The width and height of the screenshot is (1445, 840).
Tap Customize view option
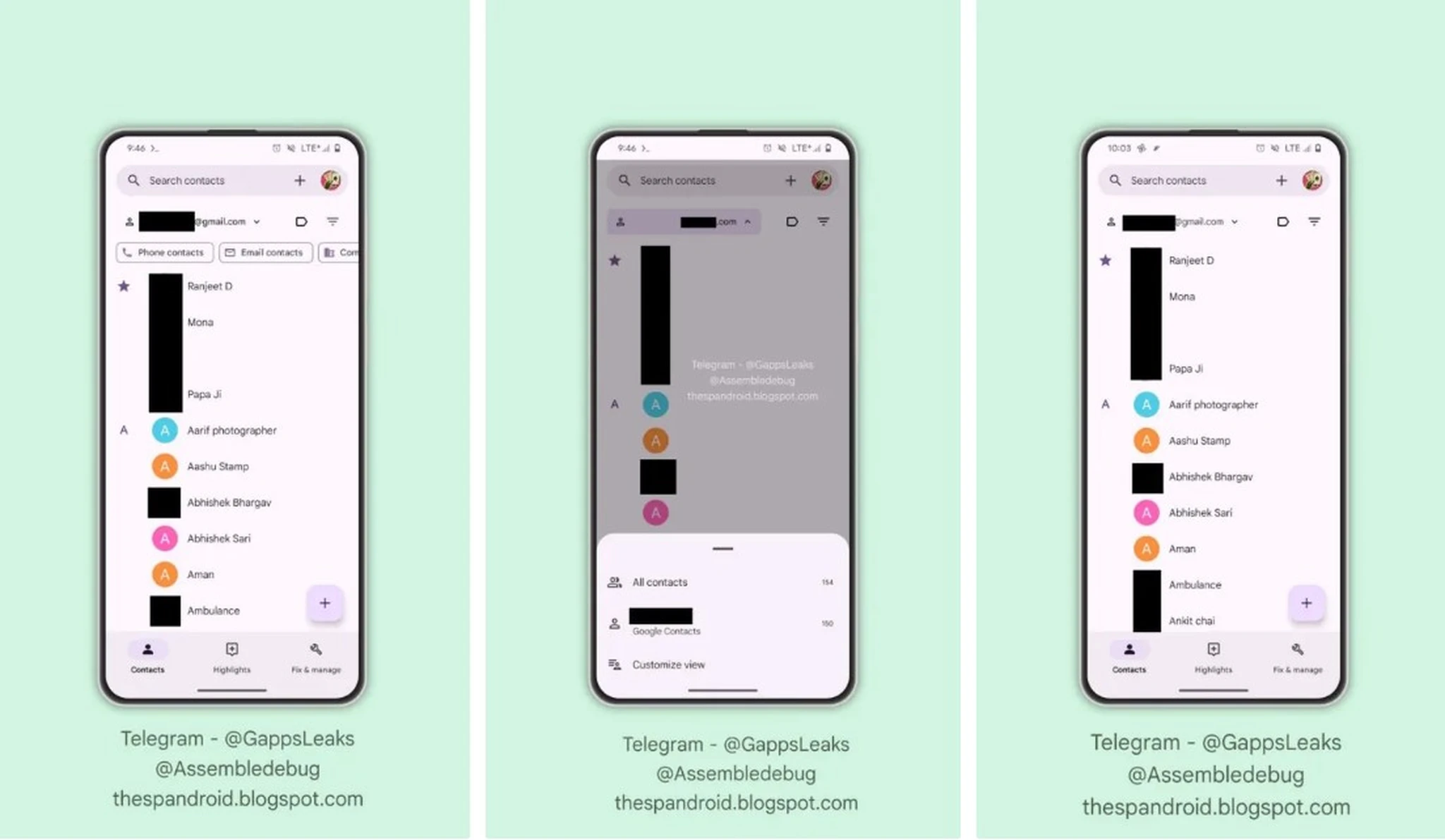tap(668, 663)
